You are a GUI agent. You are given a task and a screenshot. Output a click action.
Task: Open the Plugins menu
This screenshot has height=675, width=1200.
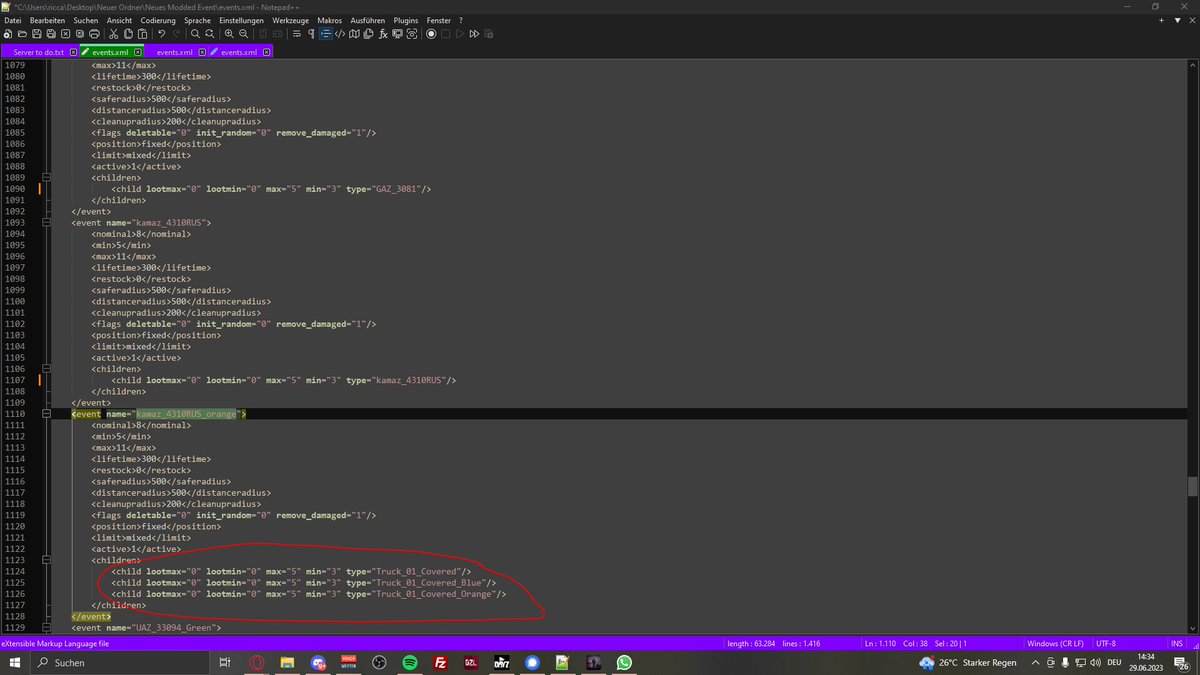(x=406, y=20)
